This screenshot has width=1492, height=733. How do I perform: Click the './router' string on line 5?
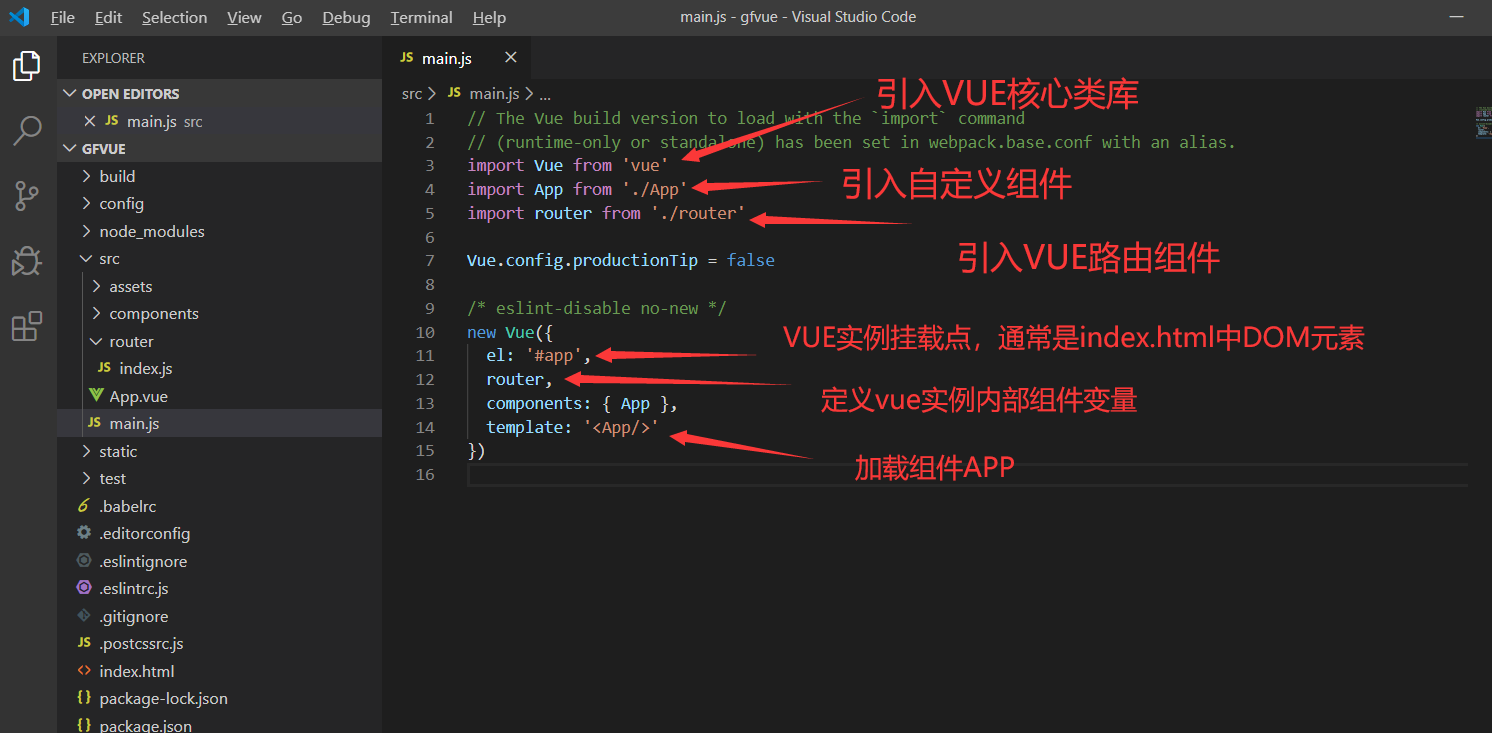point(698,213)
